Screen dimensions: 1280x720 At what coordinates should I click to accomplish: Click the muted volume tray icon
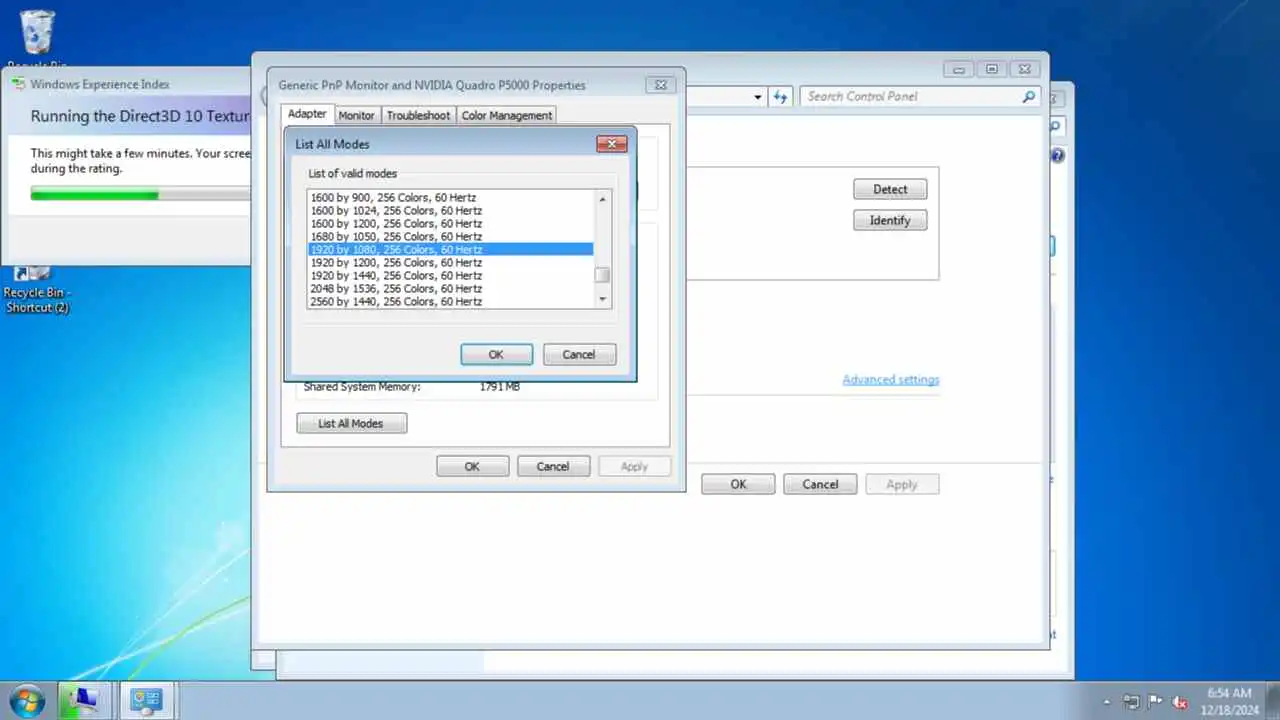1180,702
